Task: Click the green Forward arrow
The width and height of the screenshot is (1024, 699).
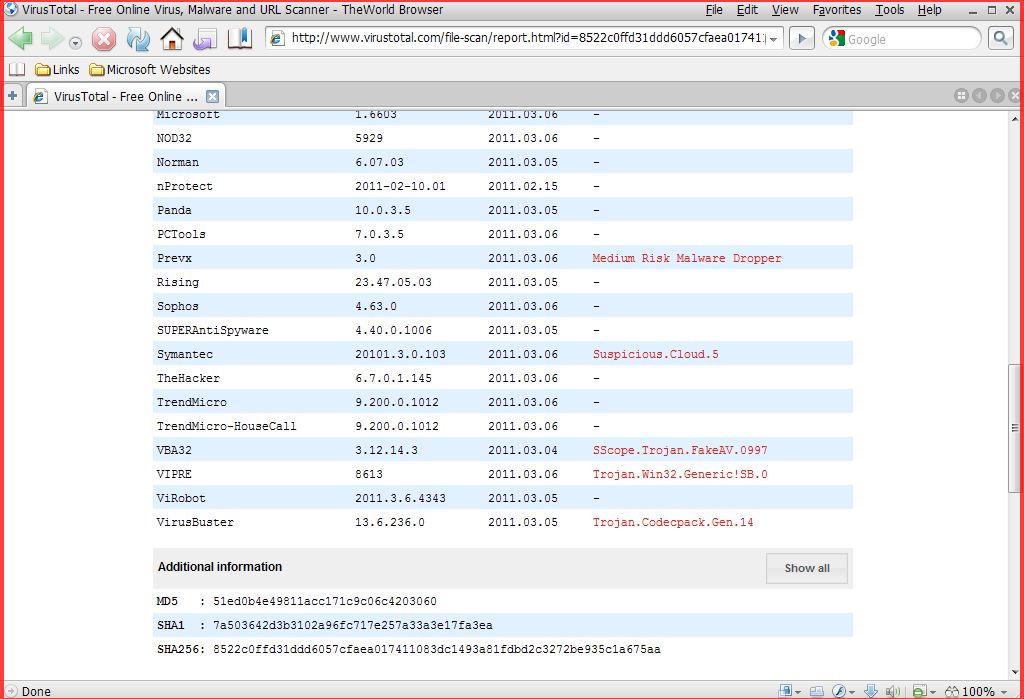Action: click(52, 39)
